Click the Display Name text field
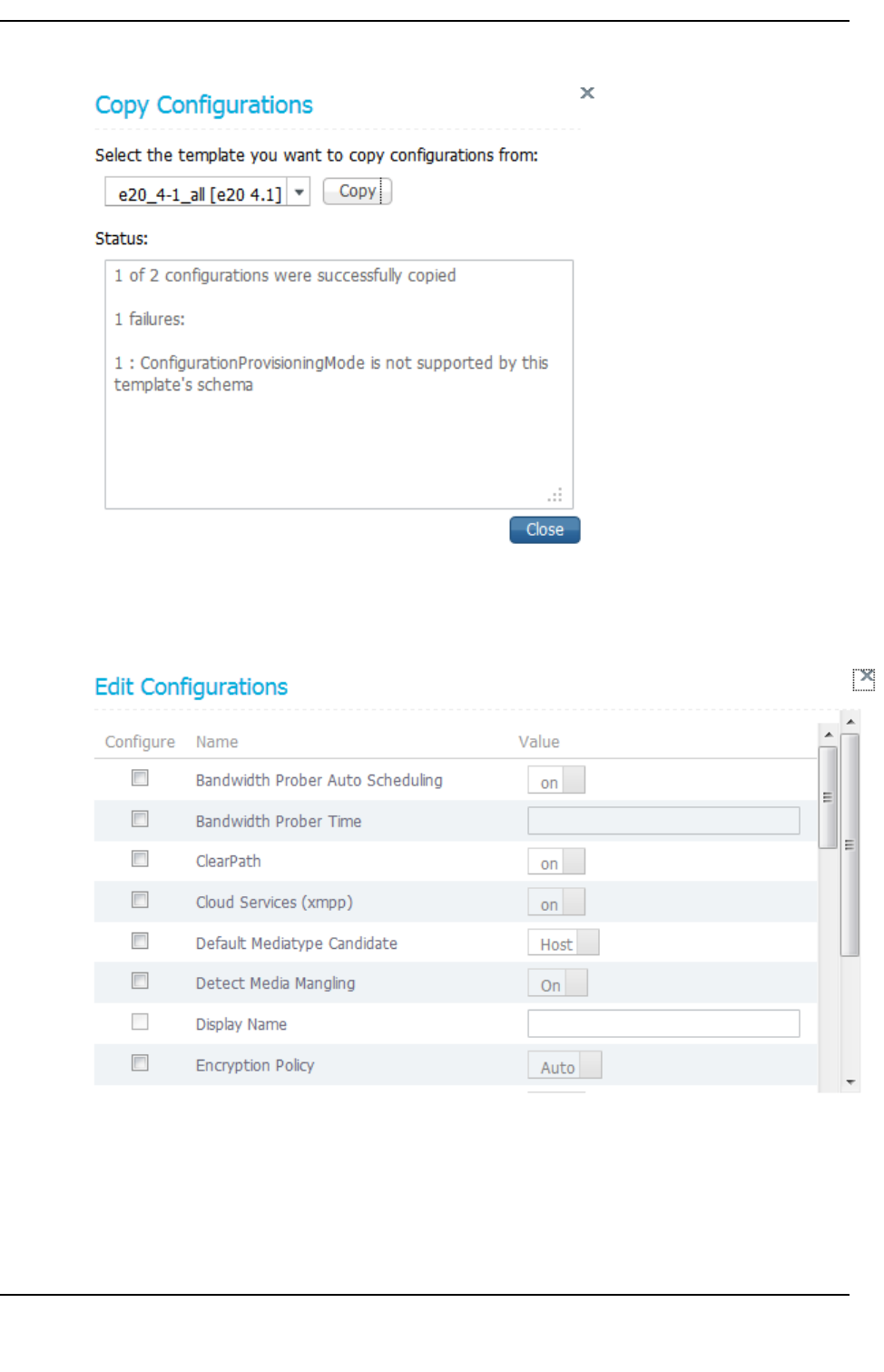This screenshot has width=884, height=1372. [663, 1023]
